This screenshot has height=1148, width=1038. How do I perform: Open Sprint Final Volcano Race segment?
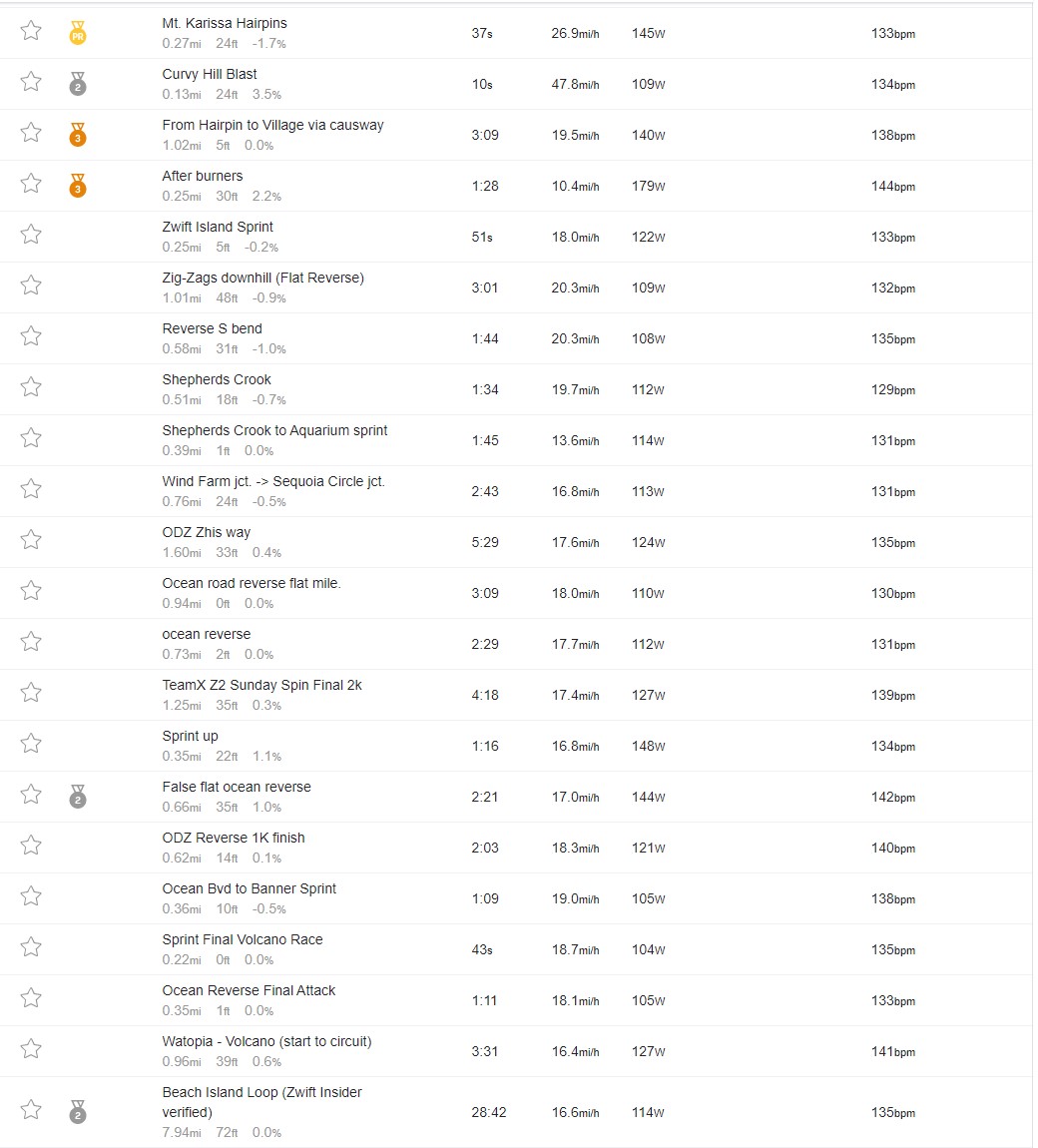click(243, 939)
